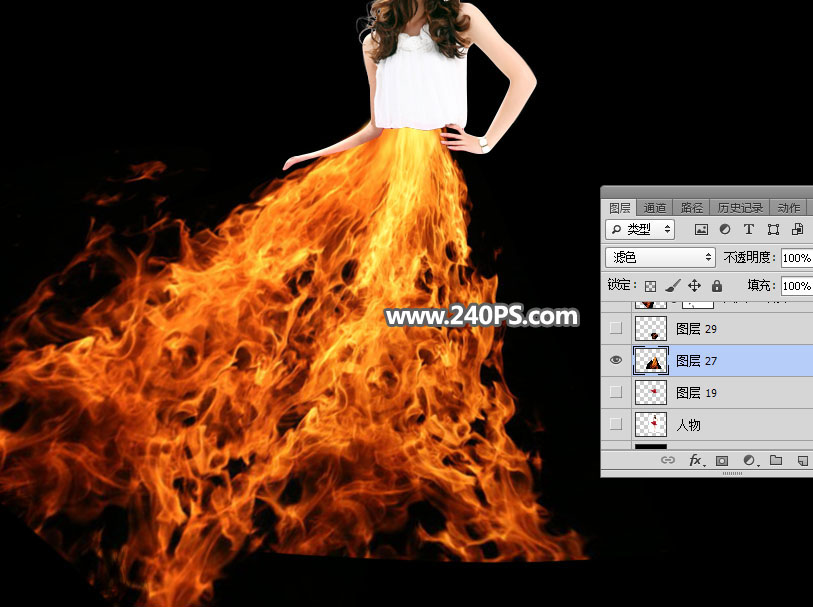813x607 pixels.
Task: Switch to the 图层 tab
Action: 620,208
